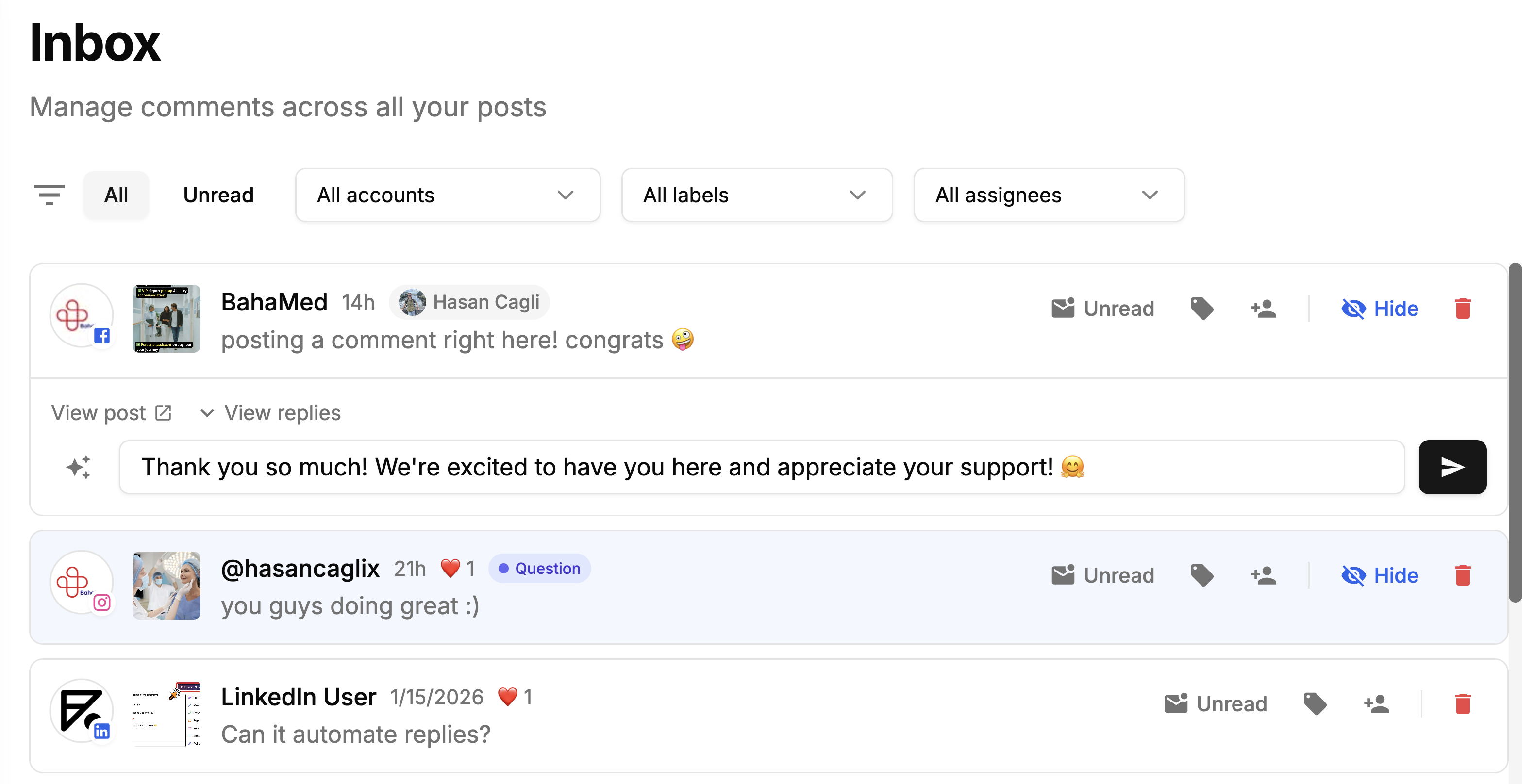The image size is (1534, 784).
Task: Assign a person to the @hasancaglix comment
Action: point(1263,575)
